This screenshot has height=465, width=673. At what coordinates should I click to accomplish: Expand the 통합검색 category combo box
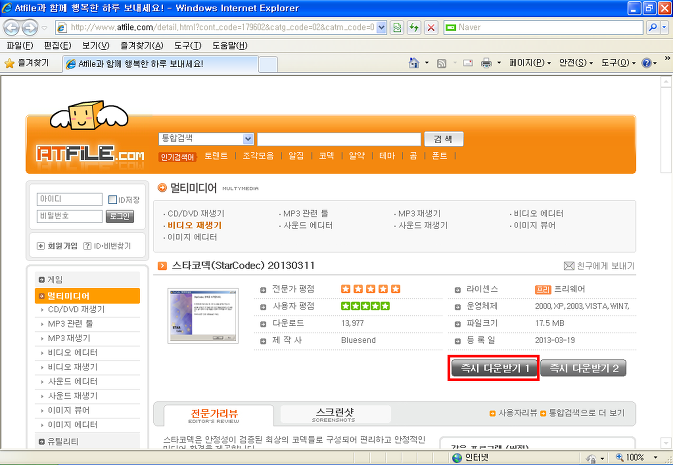tap(206, 139)
